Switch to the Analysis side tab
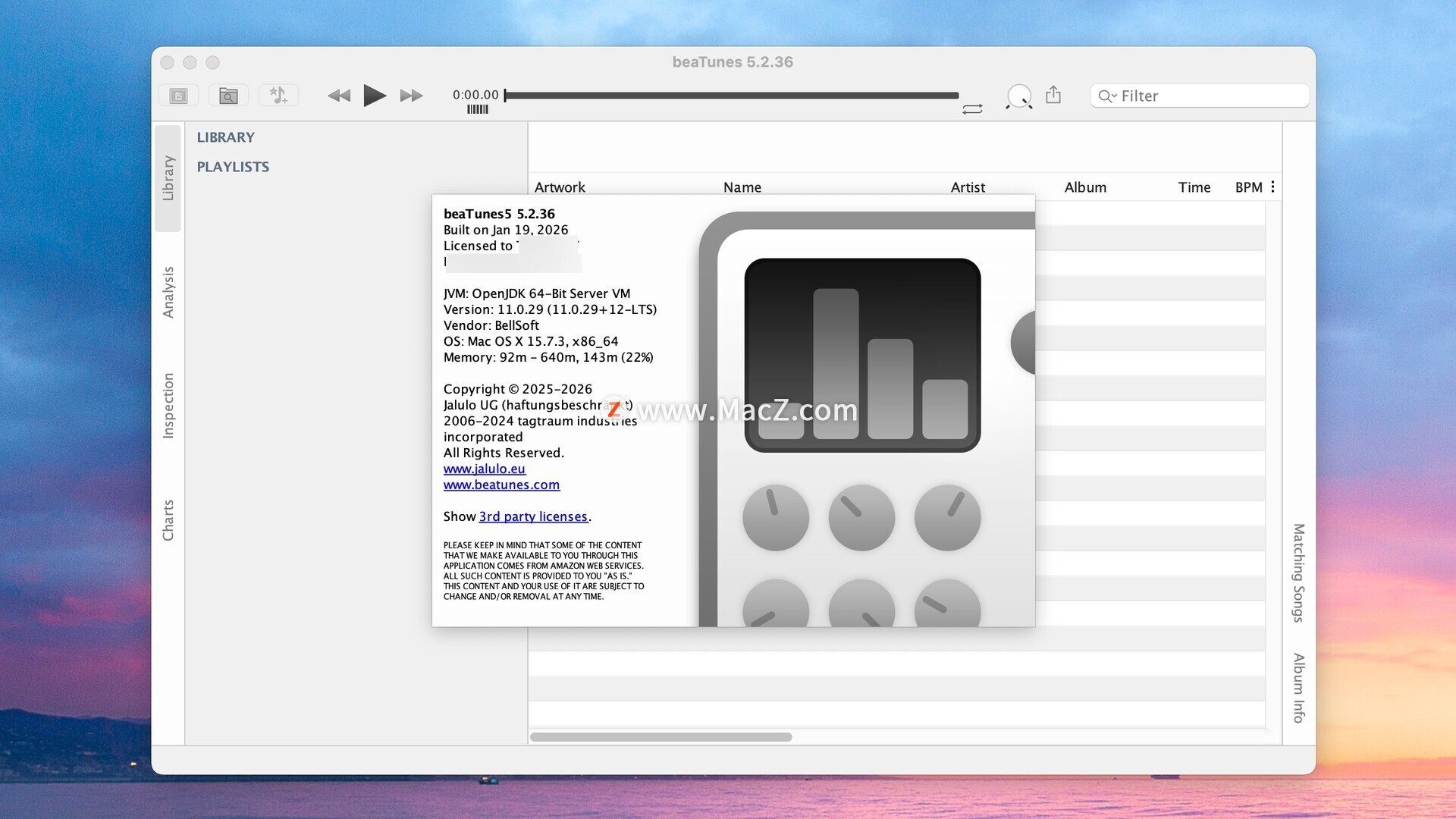The image size is (1456, 819). [x=168, y=292]
